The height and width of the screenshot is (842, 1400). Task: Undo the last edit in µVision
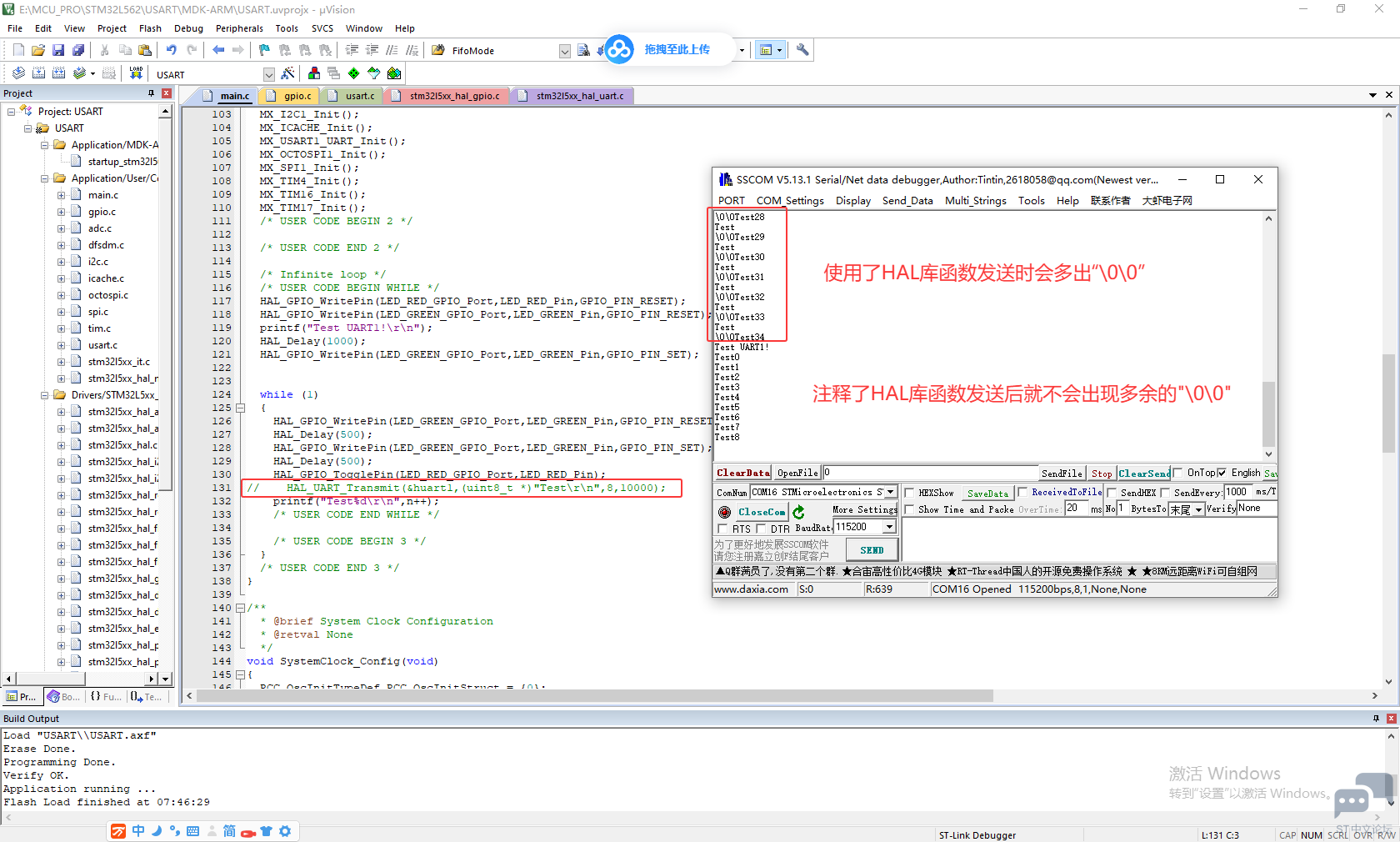[171, 50]
